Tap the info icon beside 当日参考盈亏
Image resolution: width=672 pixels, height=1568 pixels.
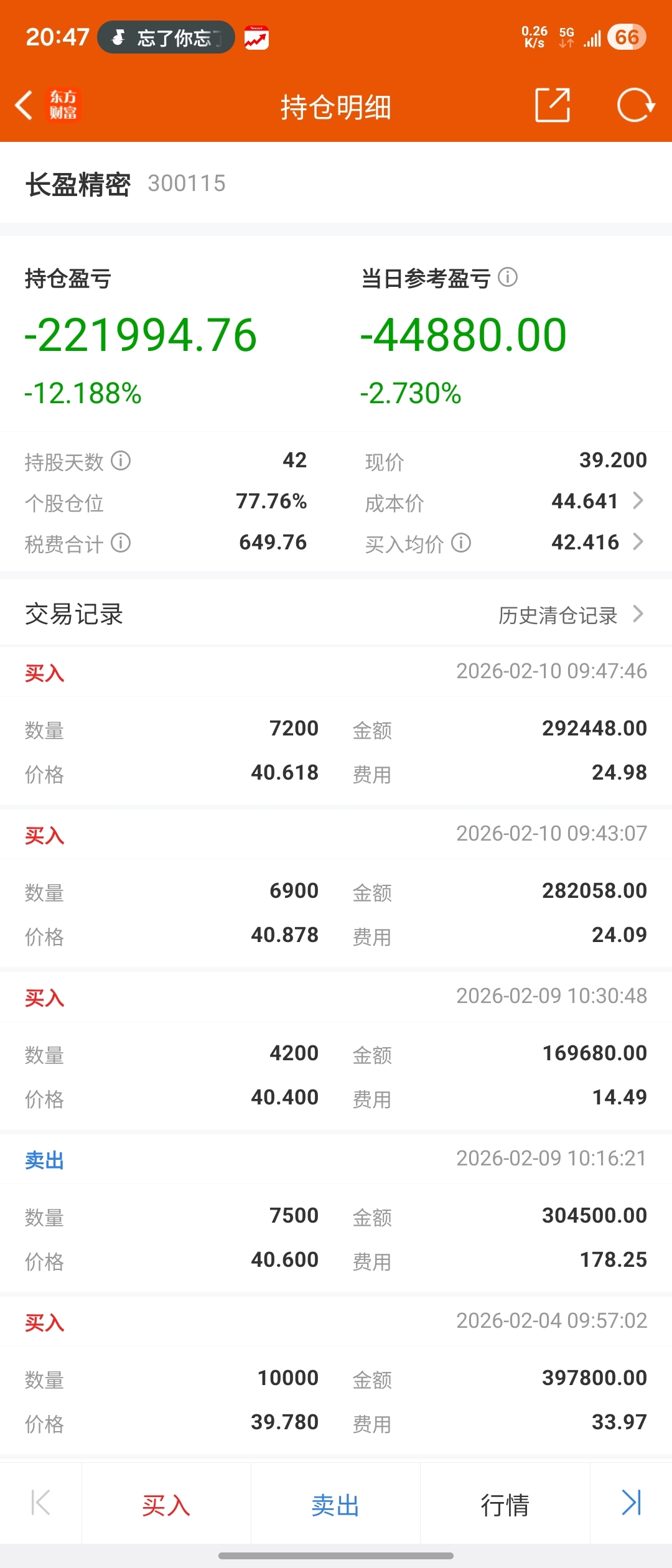tap(508, 277)
